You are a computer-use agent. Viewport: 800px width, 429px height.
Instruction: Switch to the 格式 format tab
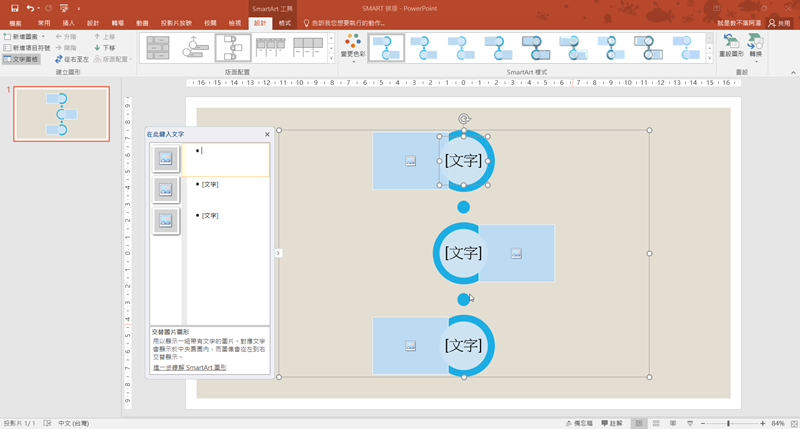(285, 22)
